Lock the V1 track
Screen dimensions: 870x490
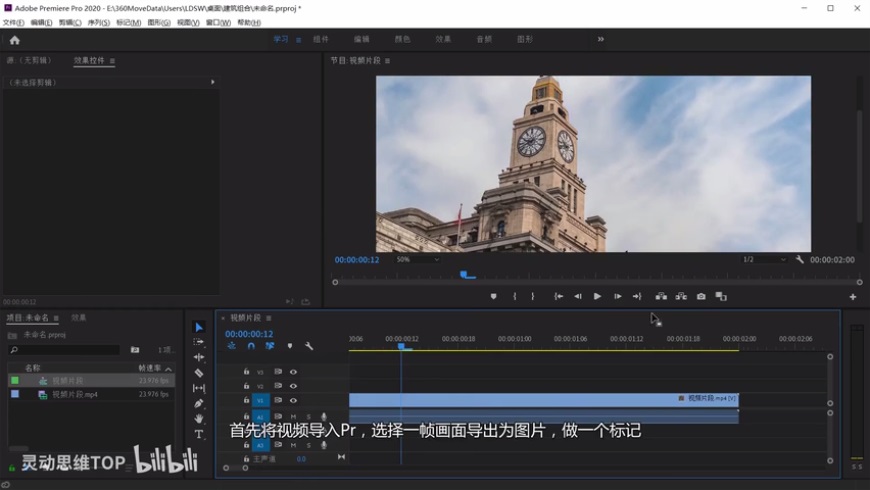point(246,400)
